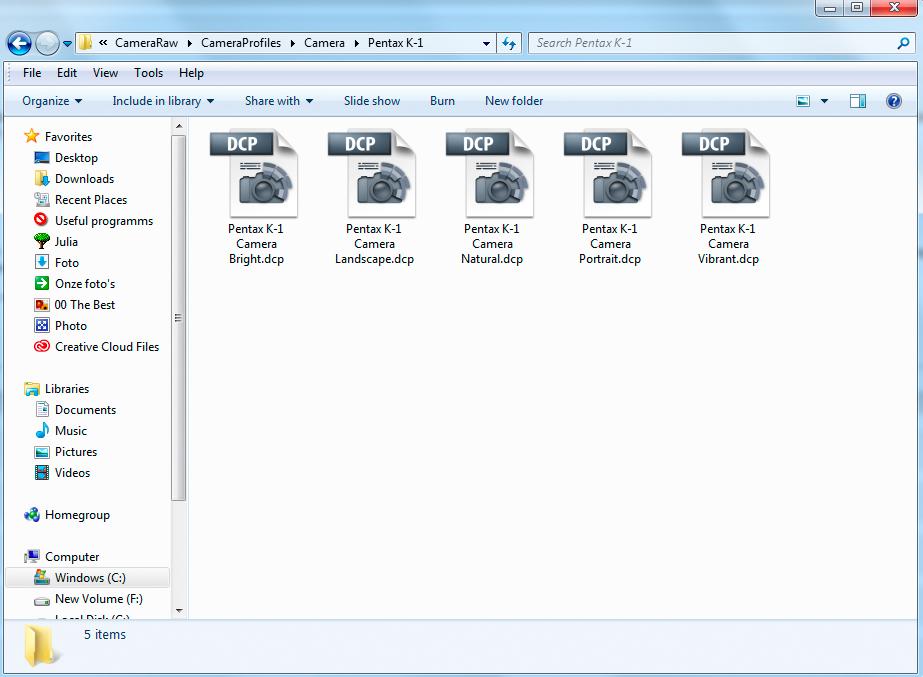Open the view options dropdown arrow
The width and height of the screenshot is (923, 677).
(824, 101)
